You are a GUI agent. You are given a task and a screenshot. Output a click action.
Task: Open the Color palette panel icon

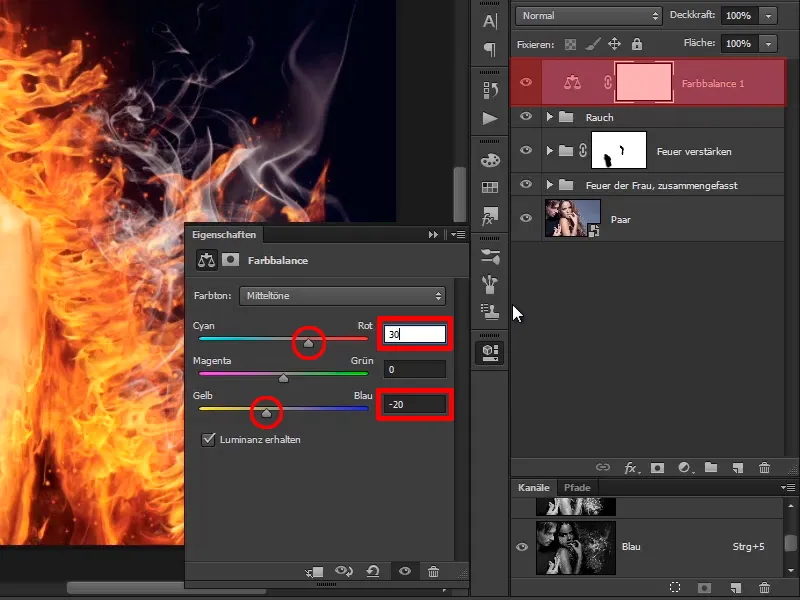coord(490,160)
